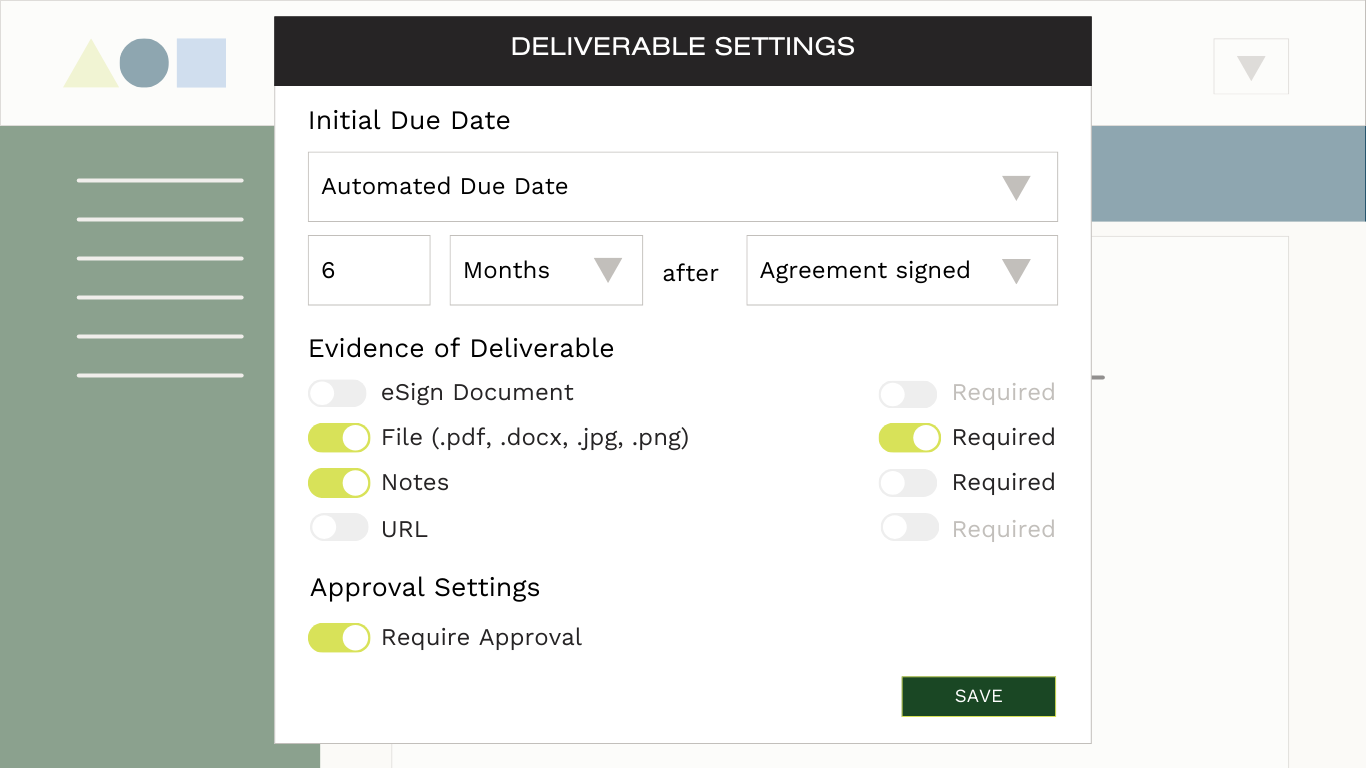Open the top-right dropdown arrow button

pyautogui.click(x=1250, y=67)
